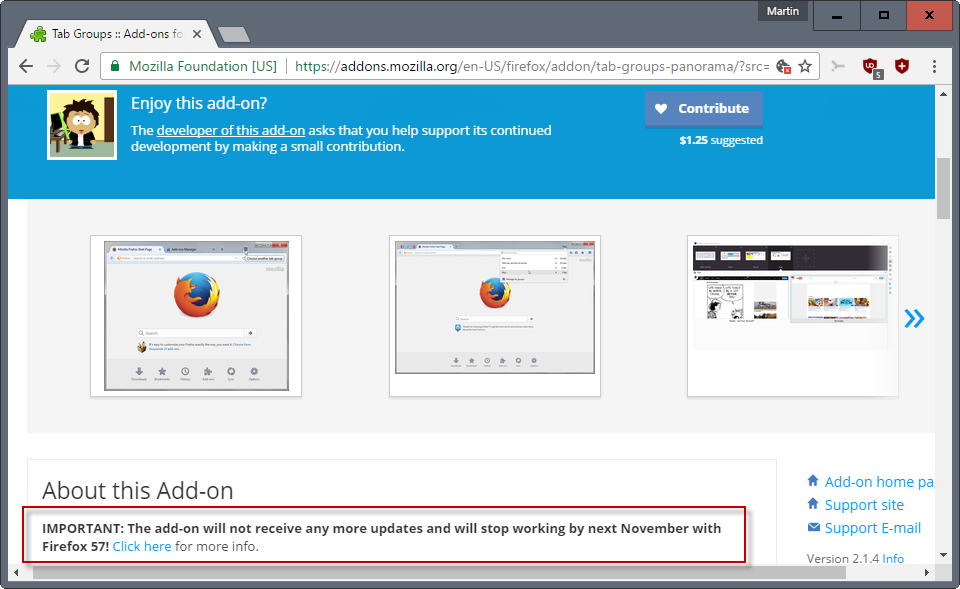Screen dimensions: 960x589
Task: Open the second screenshot with the dropdown menu
Action: pos(495,316)
